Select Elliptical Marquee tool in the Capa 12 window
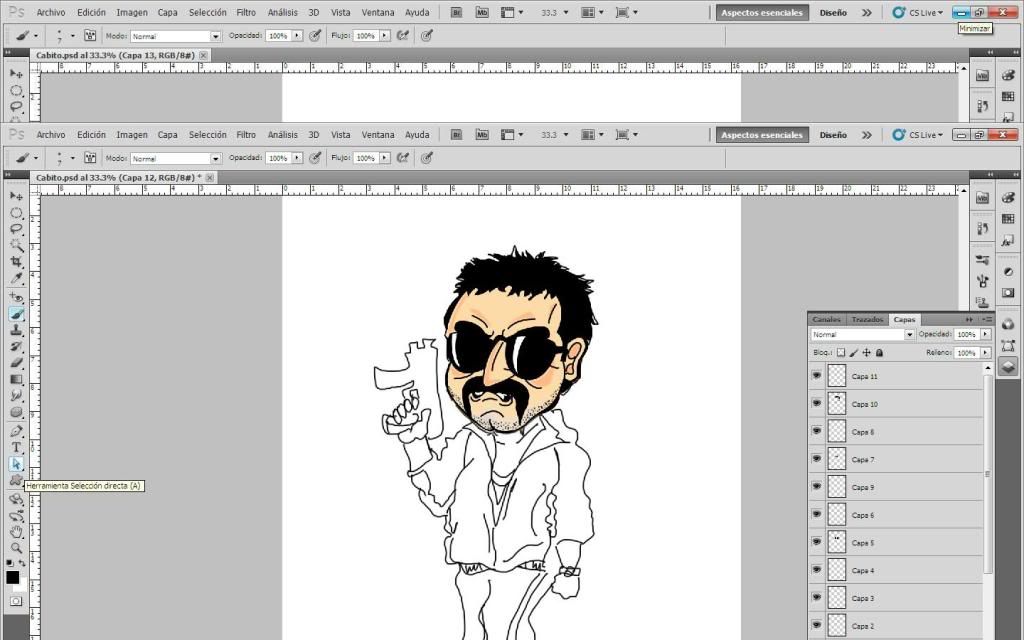Image resolution: width=1024 pixels, height=640 pixels. 16,213
